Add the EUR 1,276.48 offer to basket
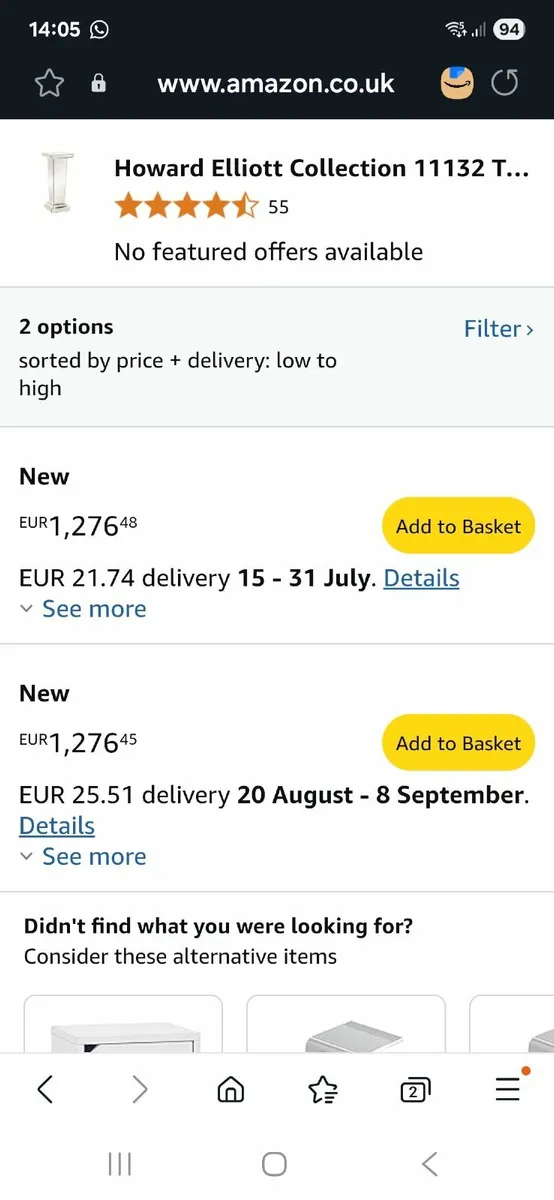 458,526
